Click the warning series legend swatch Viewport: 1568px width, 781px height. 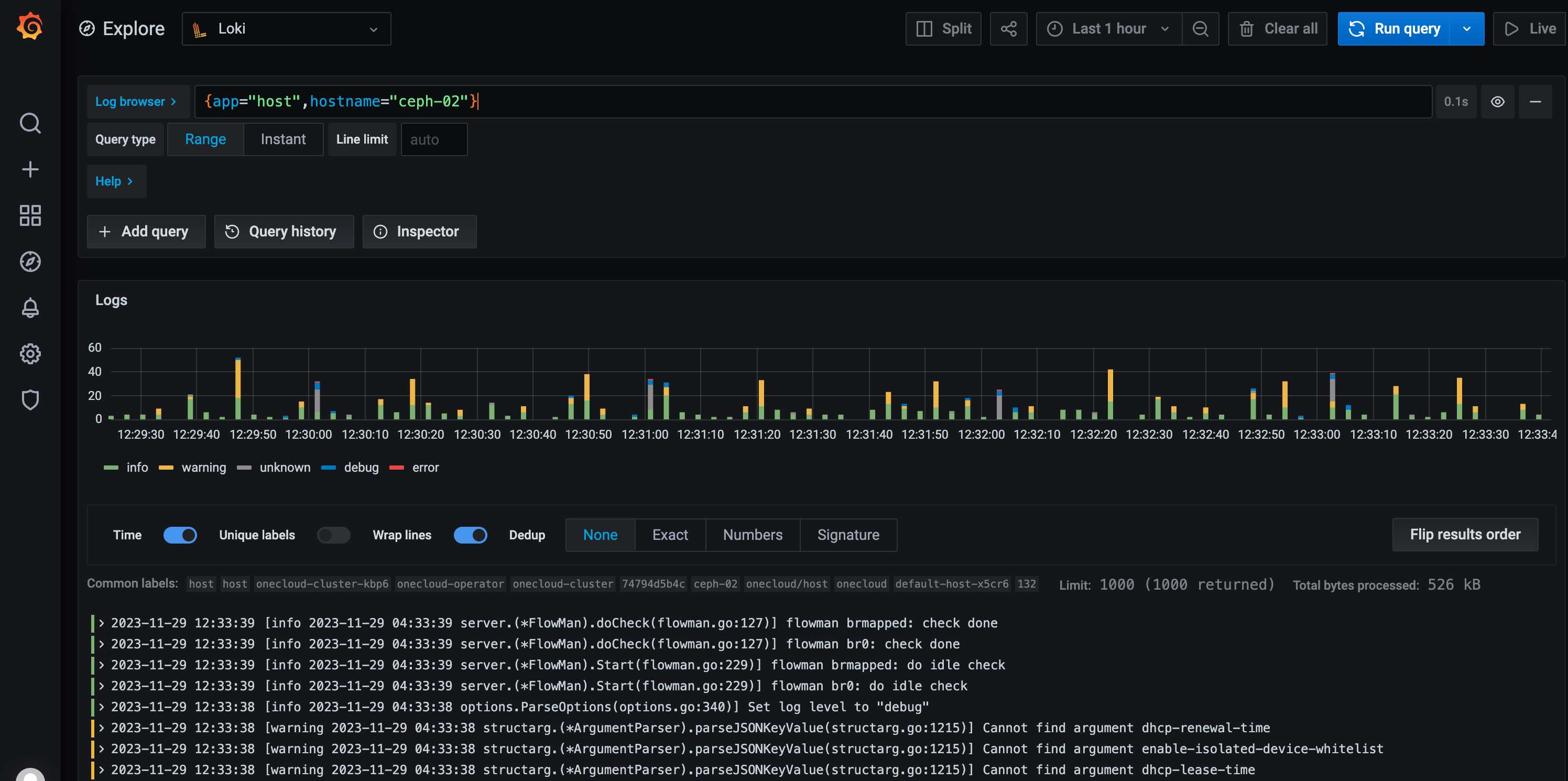tap(166, 468)
